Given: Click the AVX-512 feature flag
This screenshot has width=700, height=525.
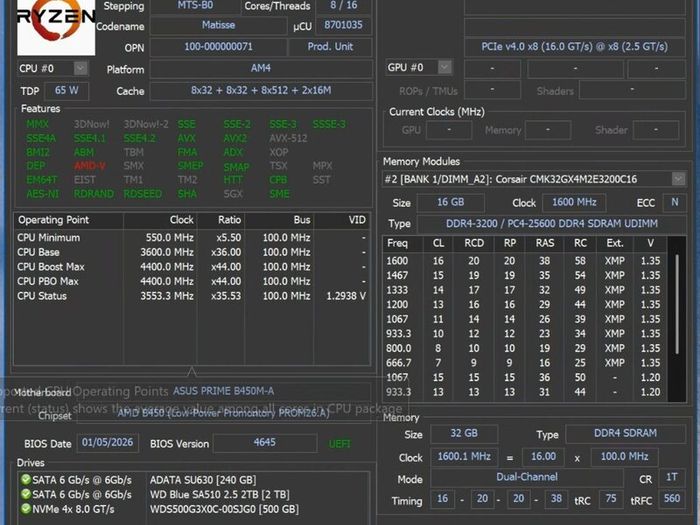Looking at the screenshot, I should tap(288, 138).
